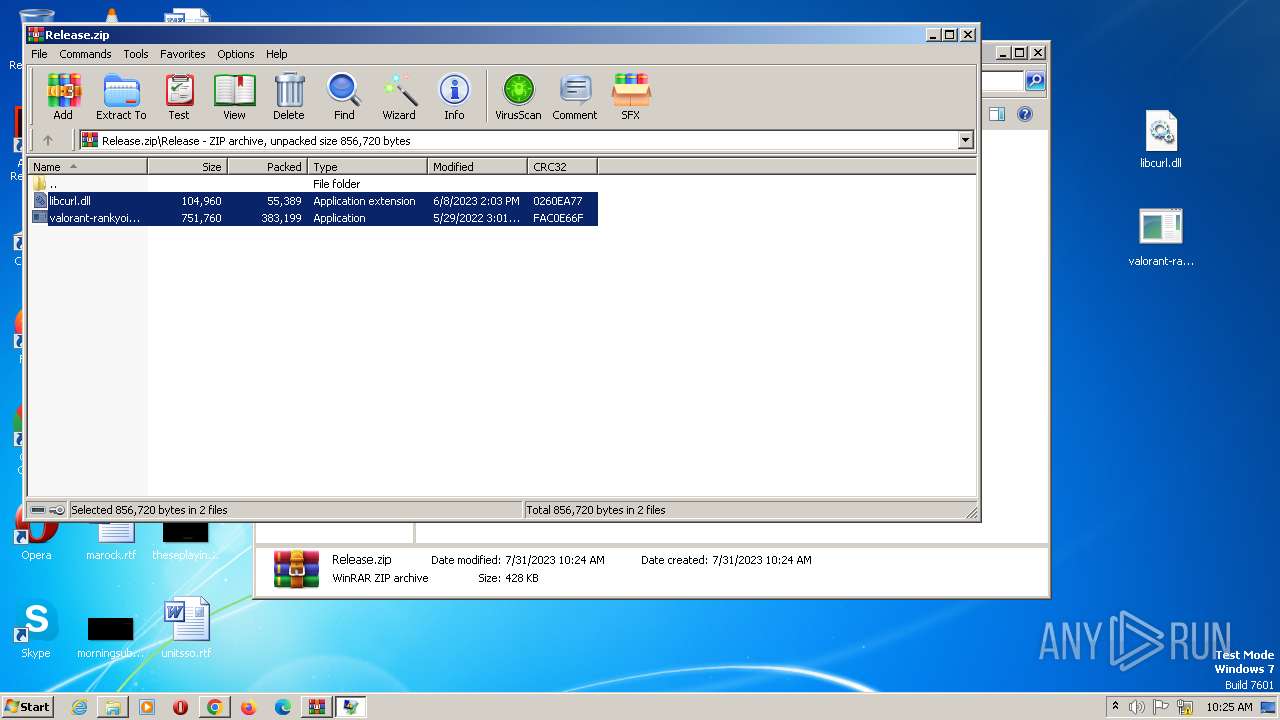
Task: Click the valorant-ra... desktop icon
Action: [1160, 238]
